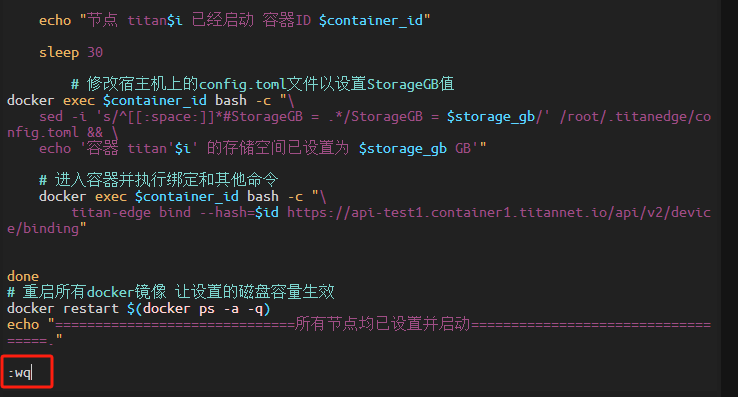Click the sleep 30 line
Image resolution: width=738 pixels, height=397 pixels.
click(71, 52)
